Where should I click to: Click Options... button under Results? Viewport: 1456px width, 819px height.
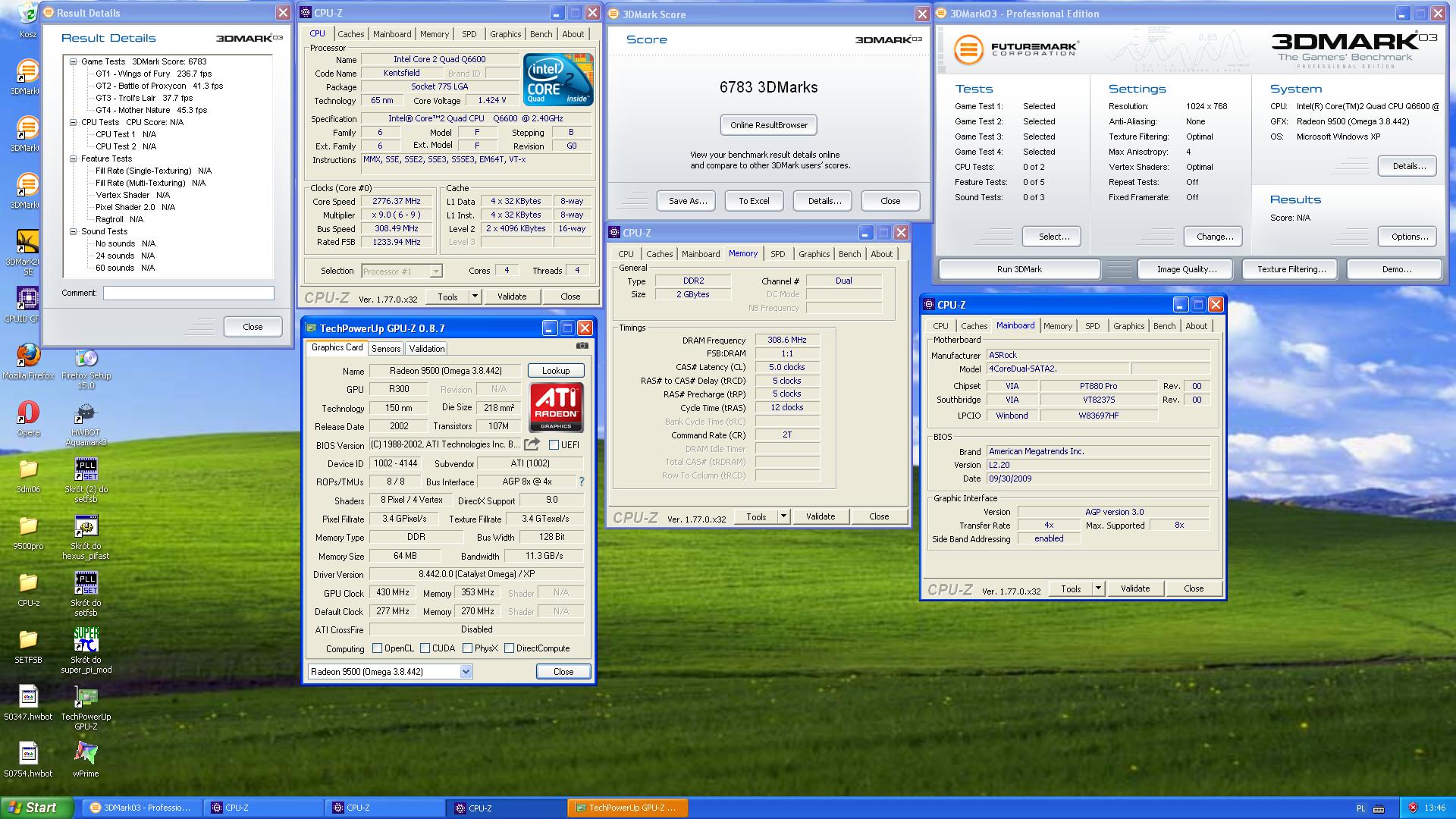[1409, 237]
